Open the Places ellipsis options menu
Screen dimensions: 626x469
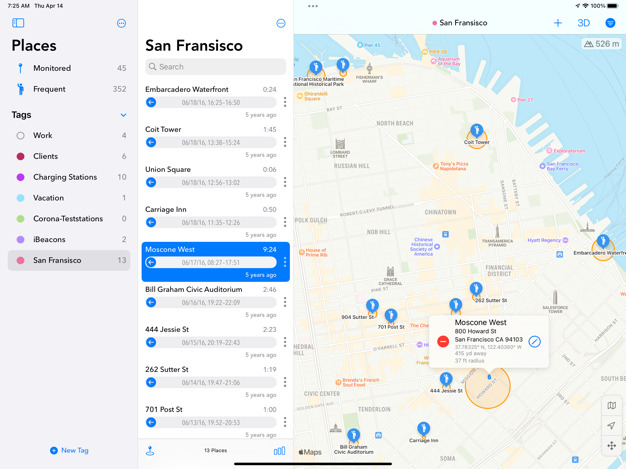point(121,23)
